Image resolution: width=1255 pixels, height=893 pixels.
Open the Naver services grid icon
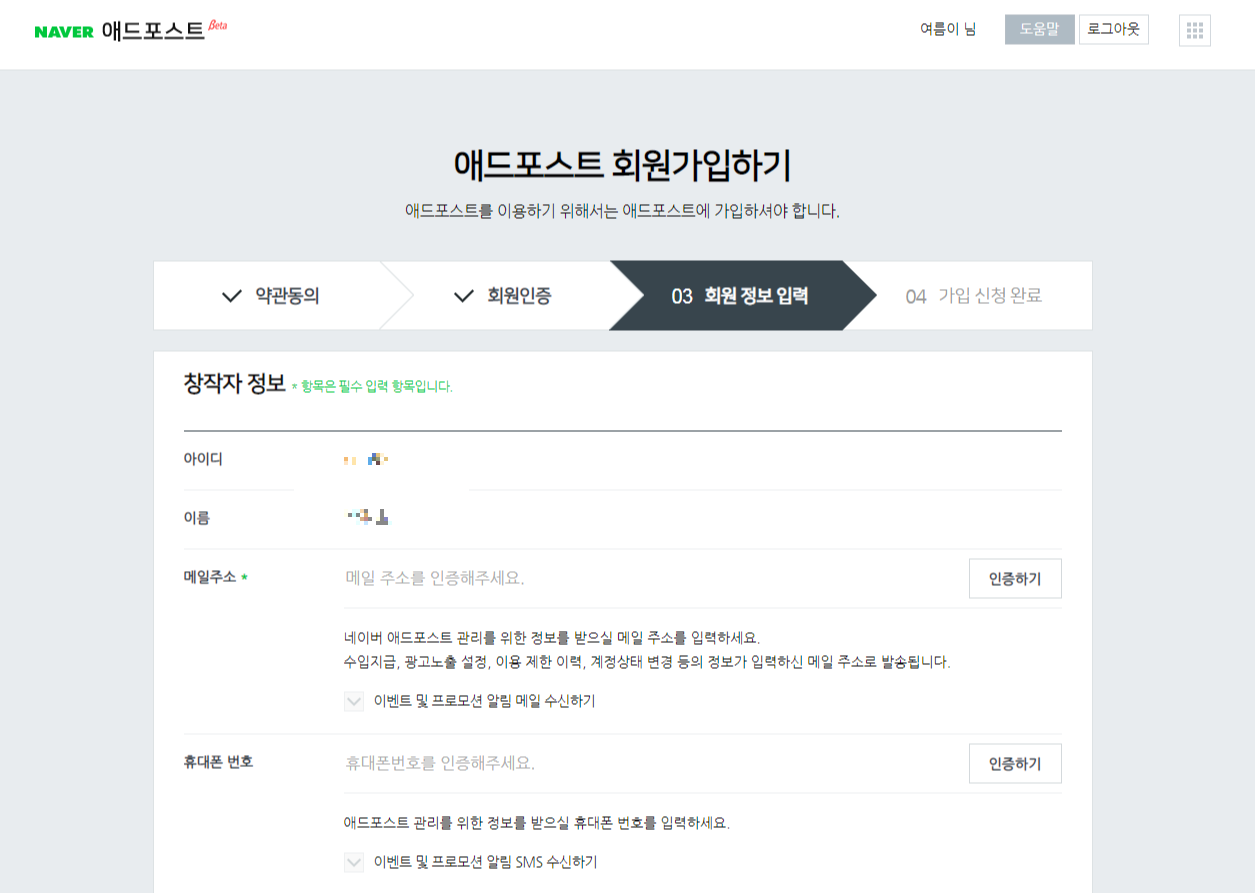point(1195,30)
